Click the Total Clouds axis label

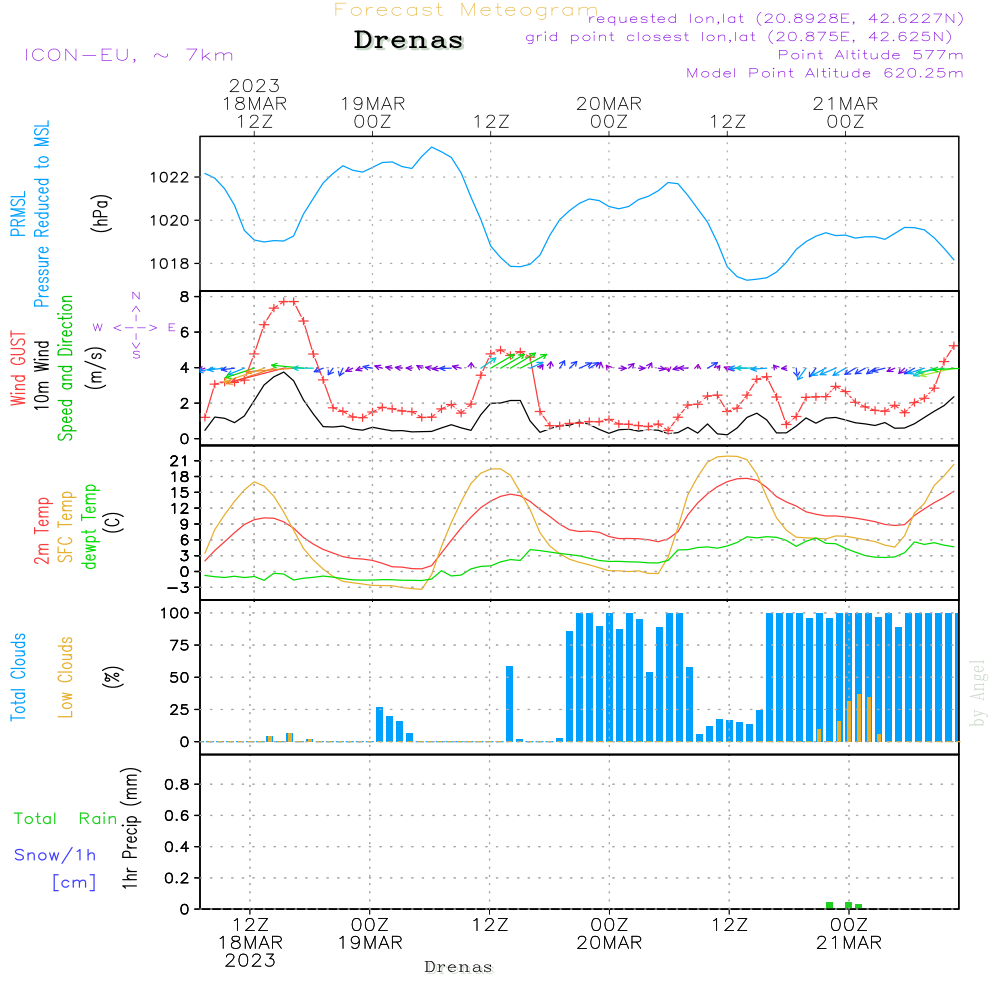pos(19,677)
